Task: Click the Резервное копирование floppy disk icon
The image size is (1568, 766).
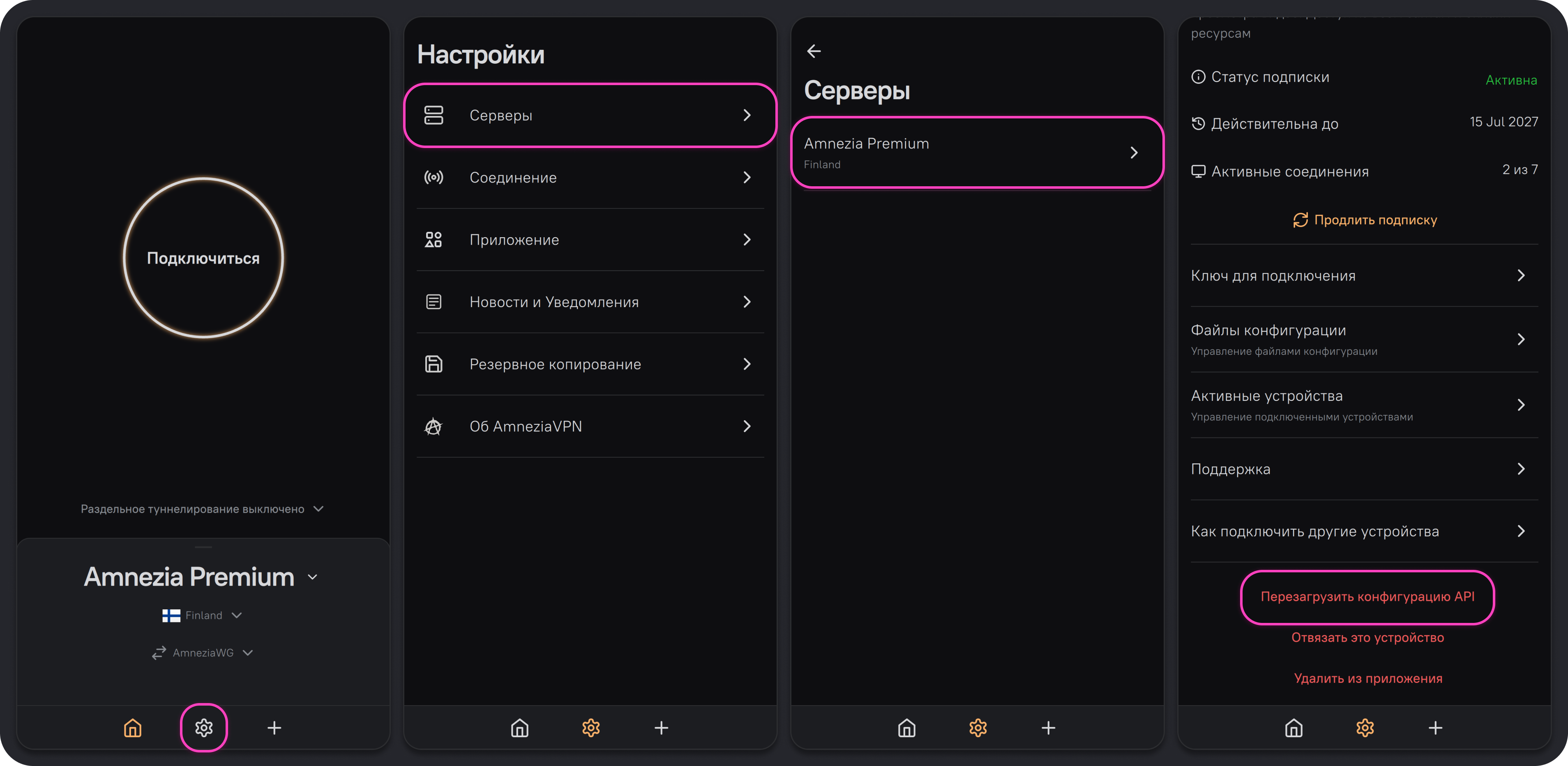Action: 434,364
